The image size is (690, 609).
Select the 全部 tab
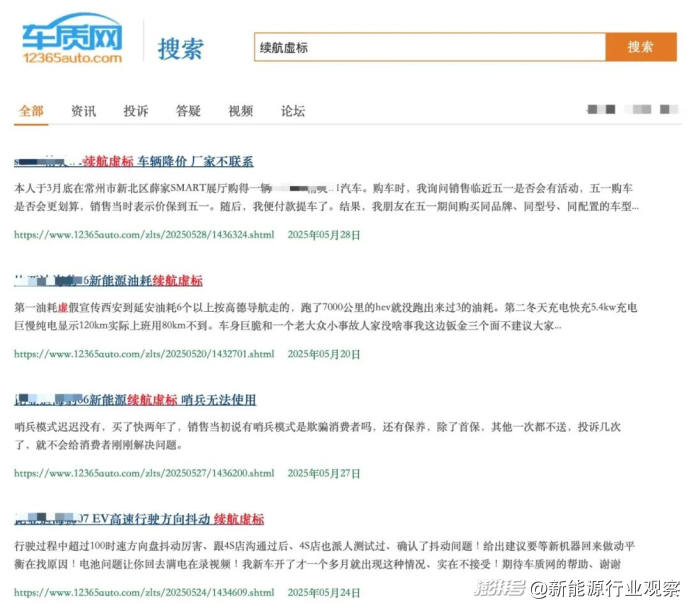click(31, 111)
